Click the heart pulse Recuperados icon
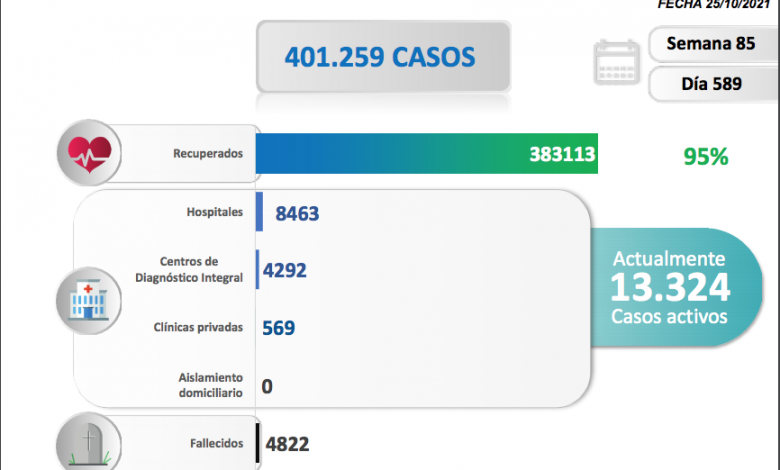 click(91, 153)
